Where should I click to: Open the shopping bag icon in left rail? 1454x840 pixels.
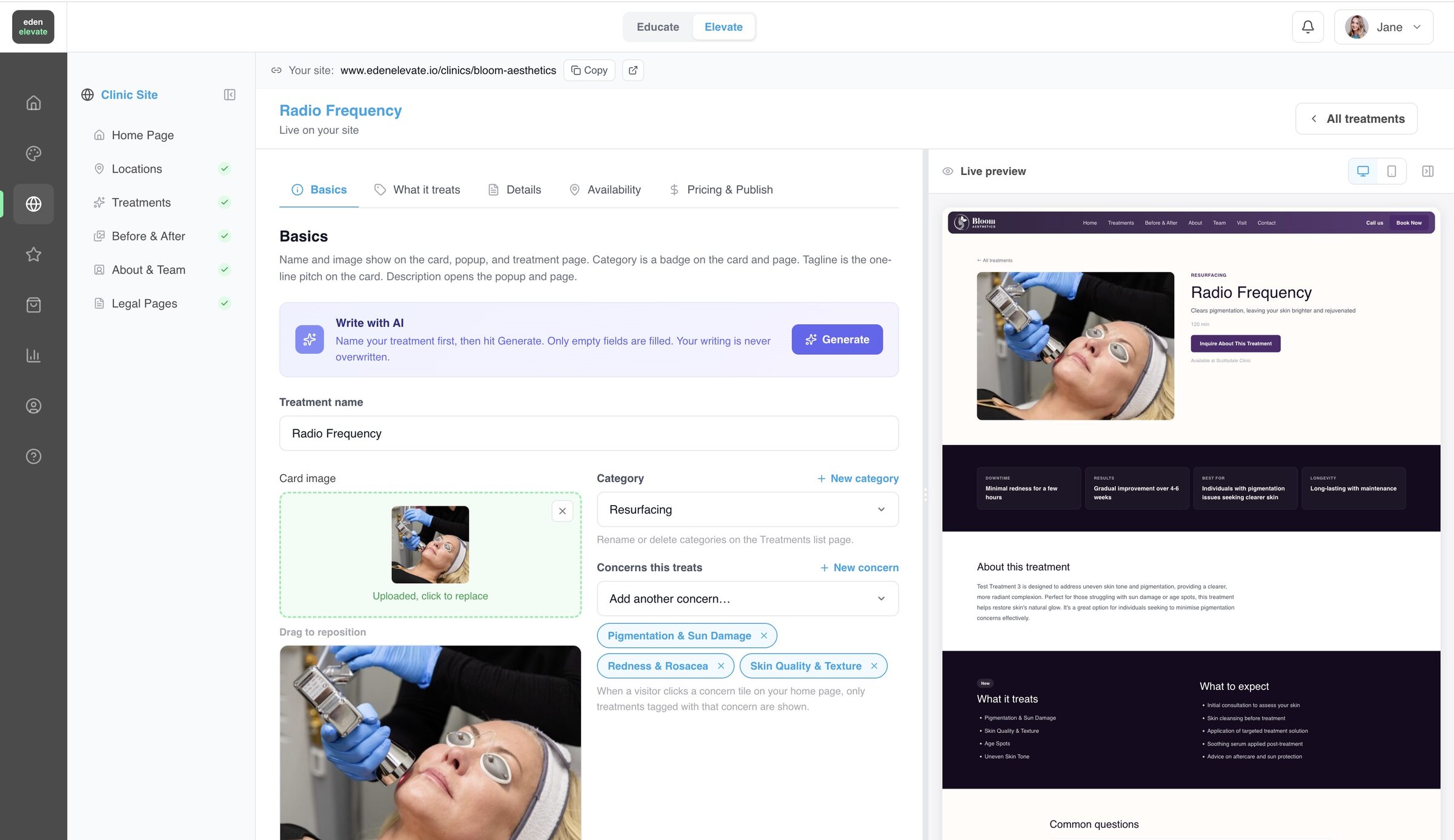(x=33, y=305)
